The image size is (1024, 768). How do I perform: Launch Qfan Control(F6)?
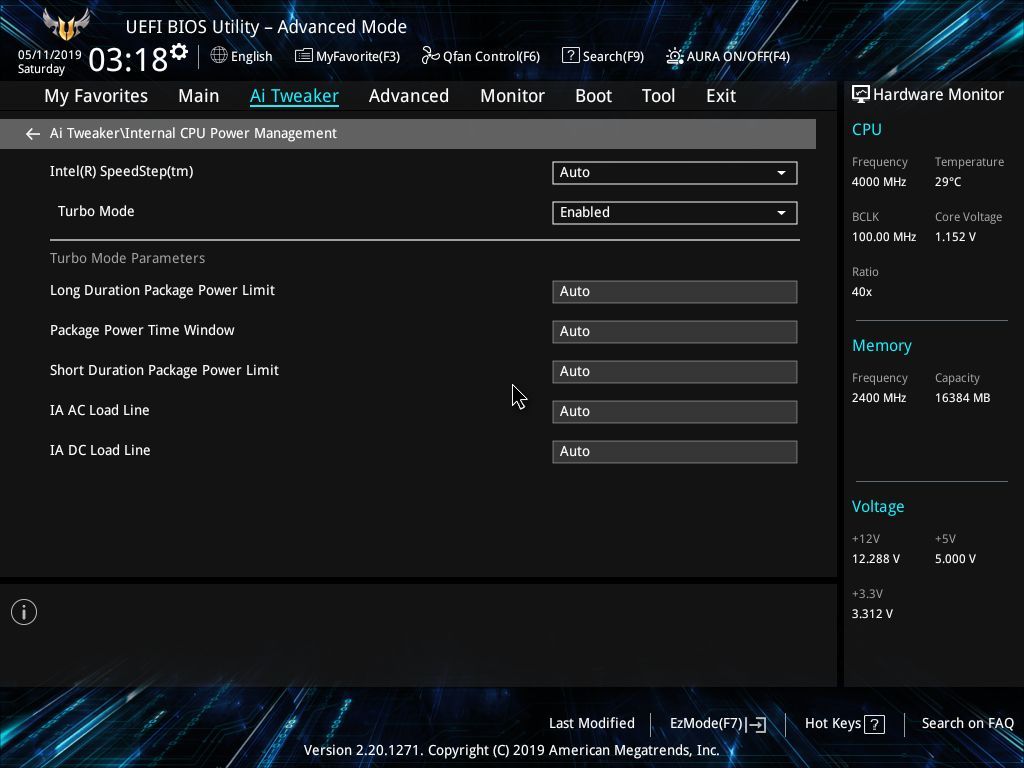[491, 56]
